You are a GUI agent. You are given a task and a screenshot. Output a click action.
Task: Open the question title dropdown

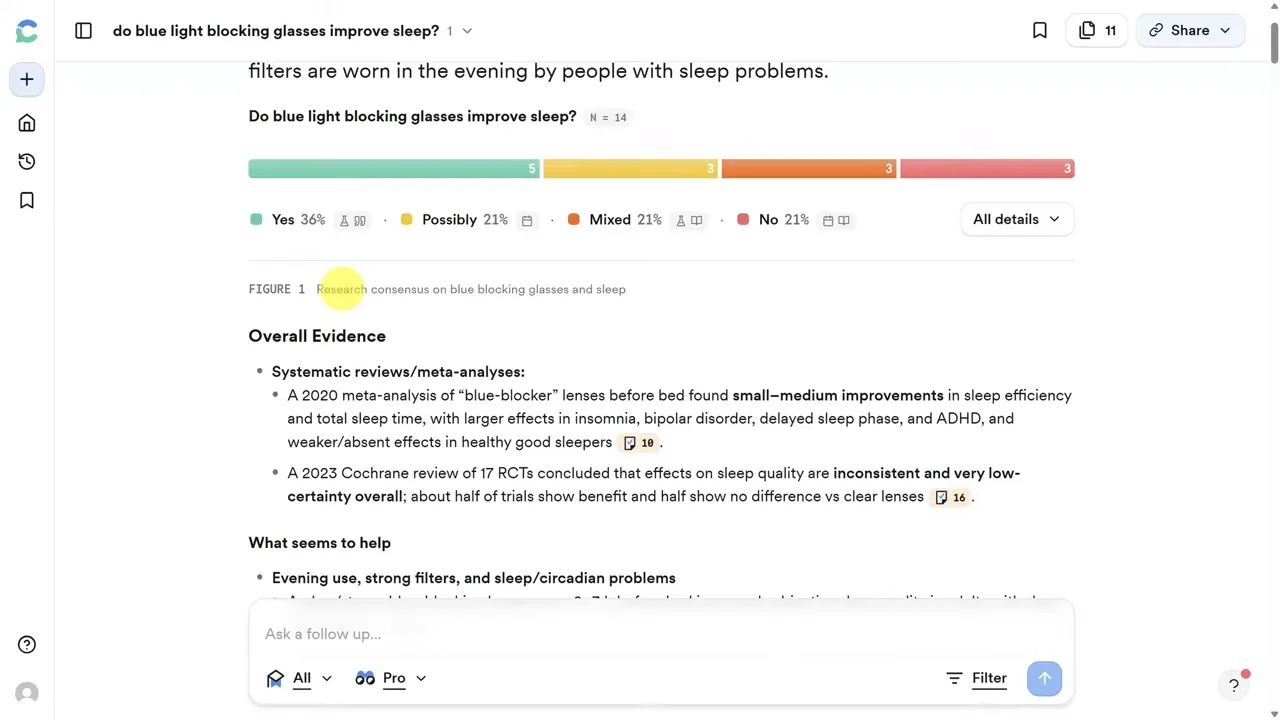[x=466, y=30]
